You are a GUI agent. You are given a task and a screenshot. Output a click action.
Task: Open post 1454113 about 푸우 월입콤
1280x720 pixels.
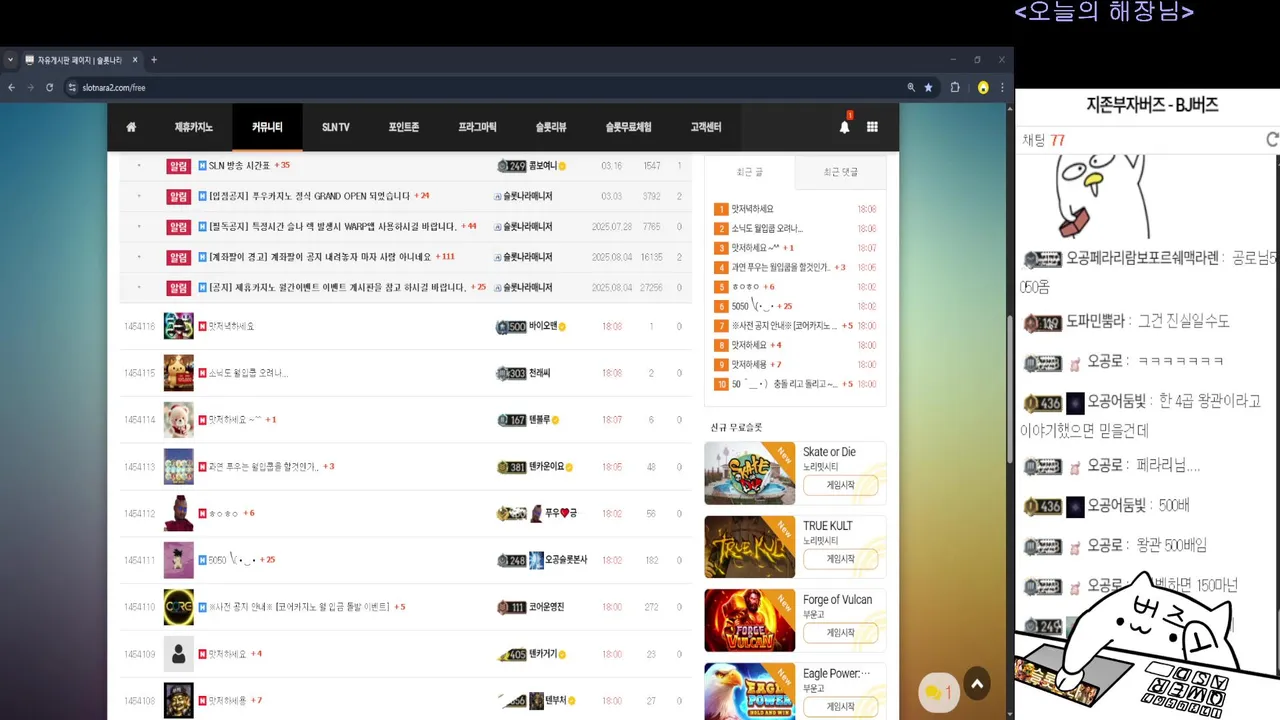tap(263, 467)
